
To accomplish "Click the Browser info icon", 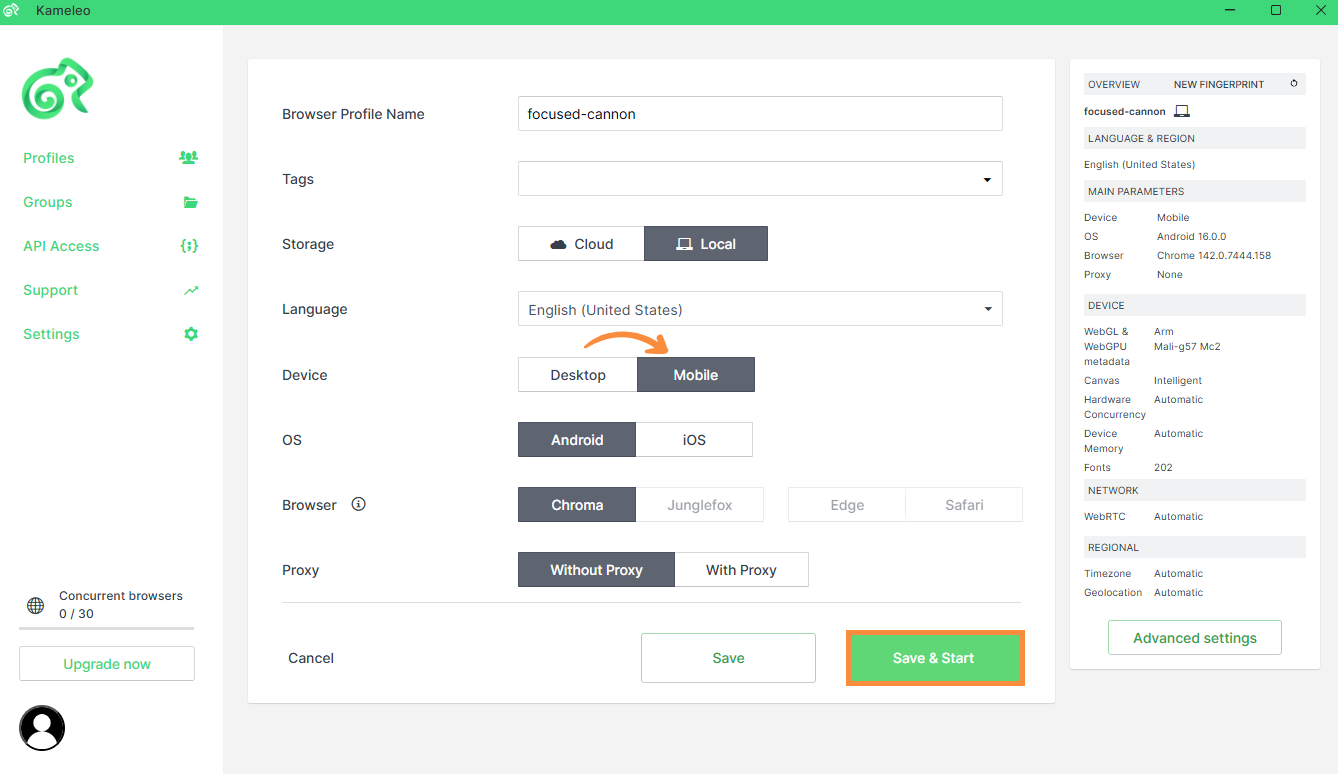I will (359, 504).
